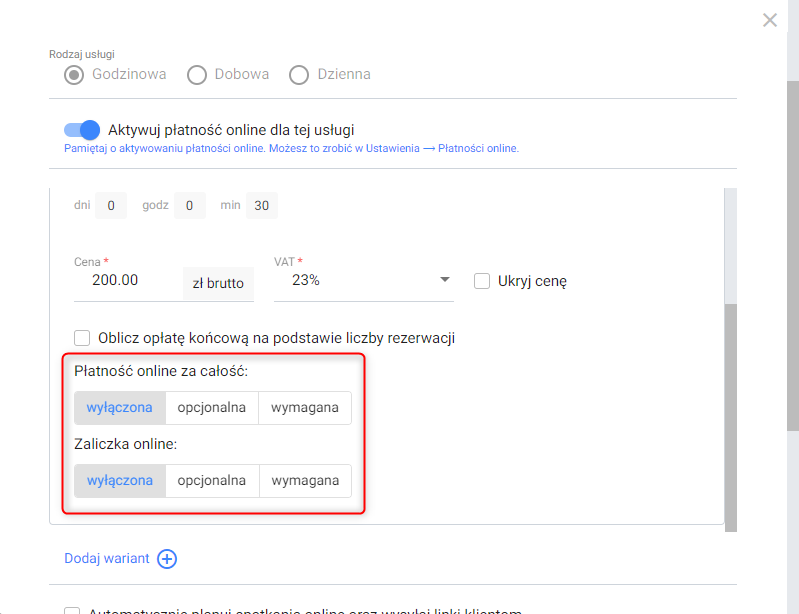799x614 pixels.
Task: Set Zaliczka online to wymagana
Action: click(x=305, y=480)
